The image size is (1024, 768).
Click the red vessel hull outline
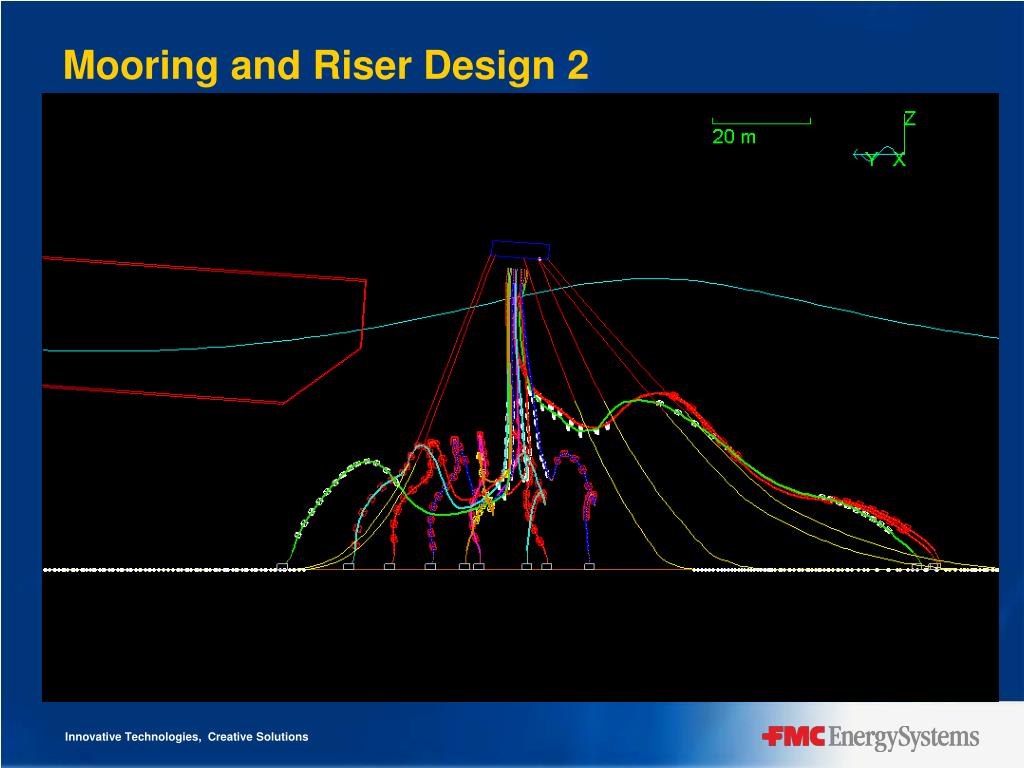(x=204, y=330)
